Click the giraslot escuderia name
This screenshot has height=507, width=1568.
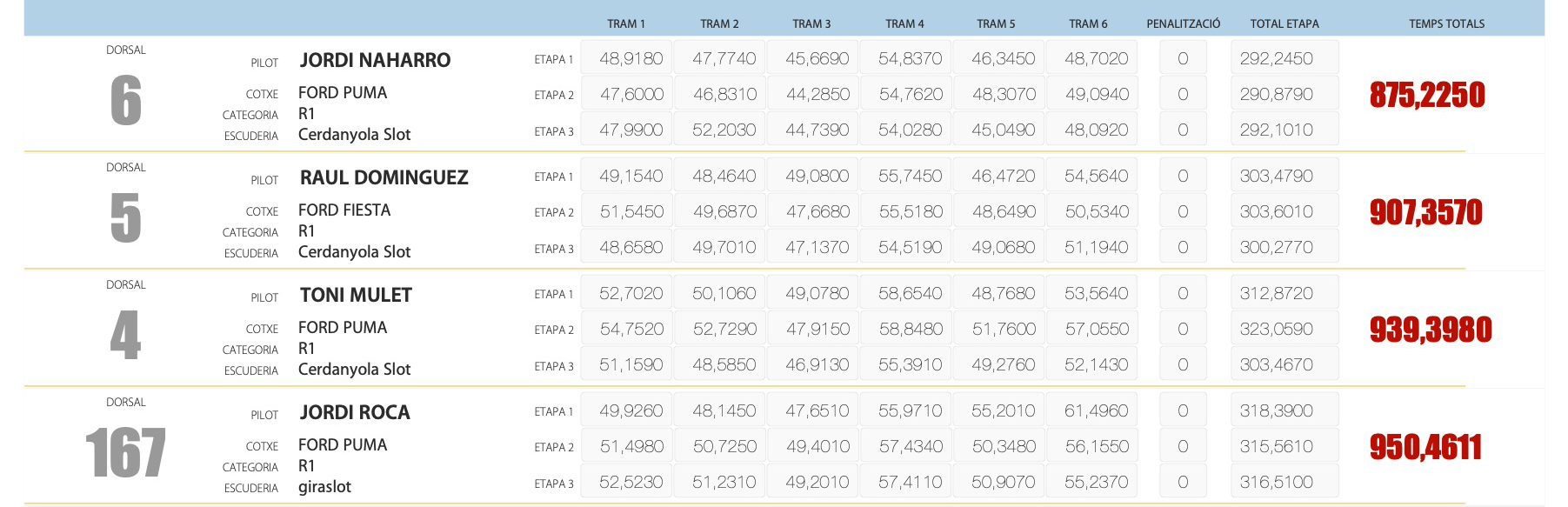[324, 486]
